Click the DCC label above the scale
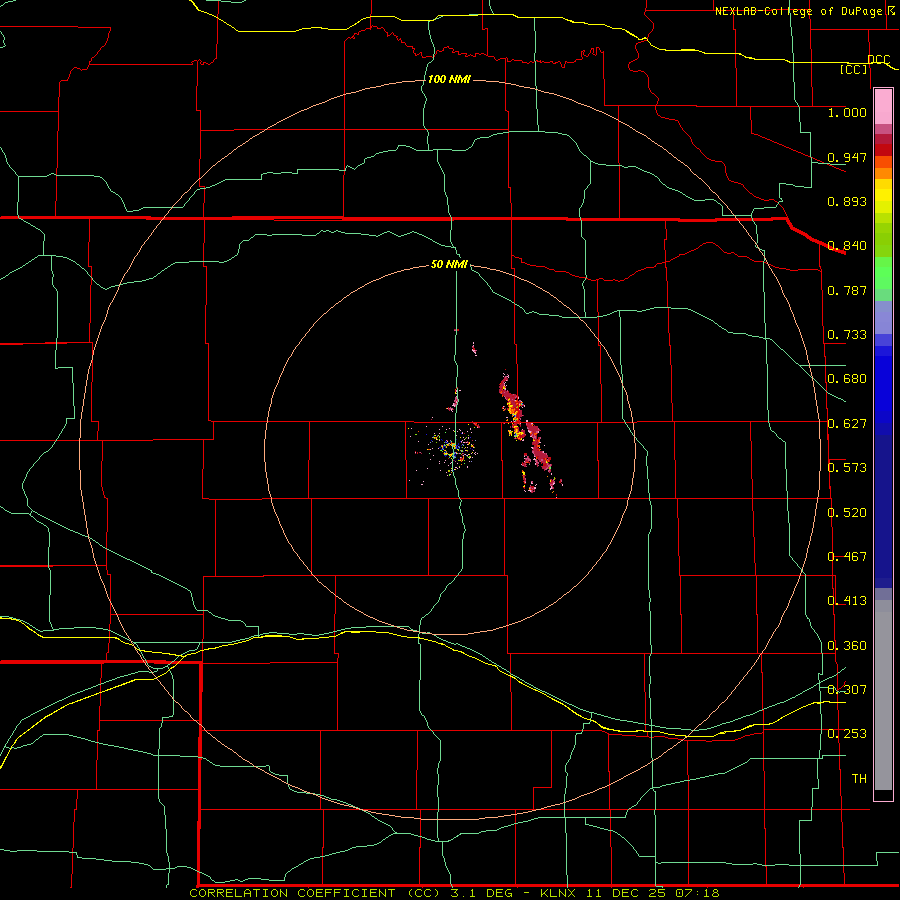The width and height of the screenshot is (900, 900). [879, 59]
